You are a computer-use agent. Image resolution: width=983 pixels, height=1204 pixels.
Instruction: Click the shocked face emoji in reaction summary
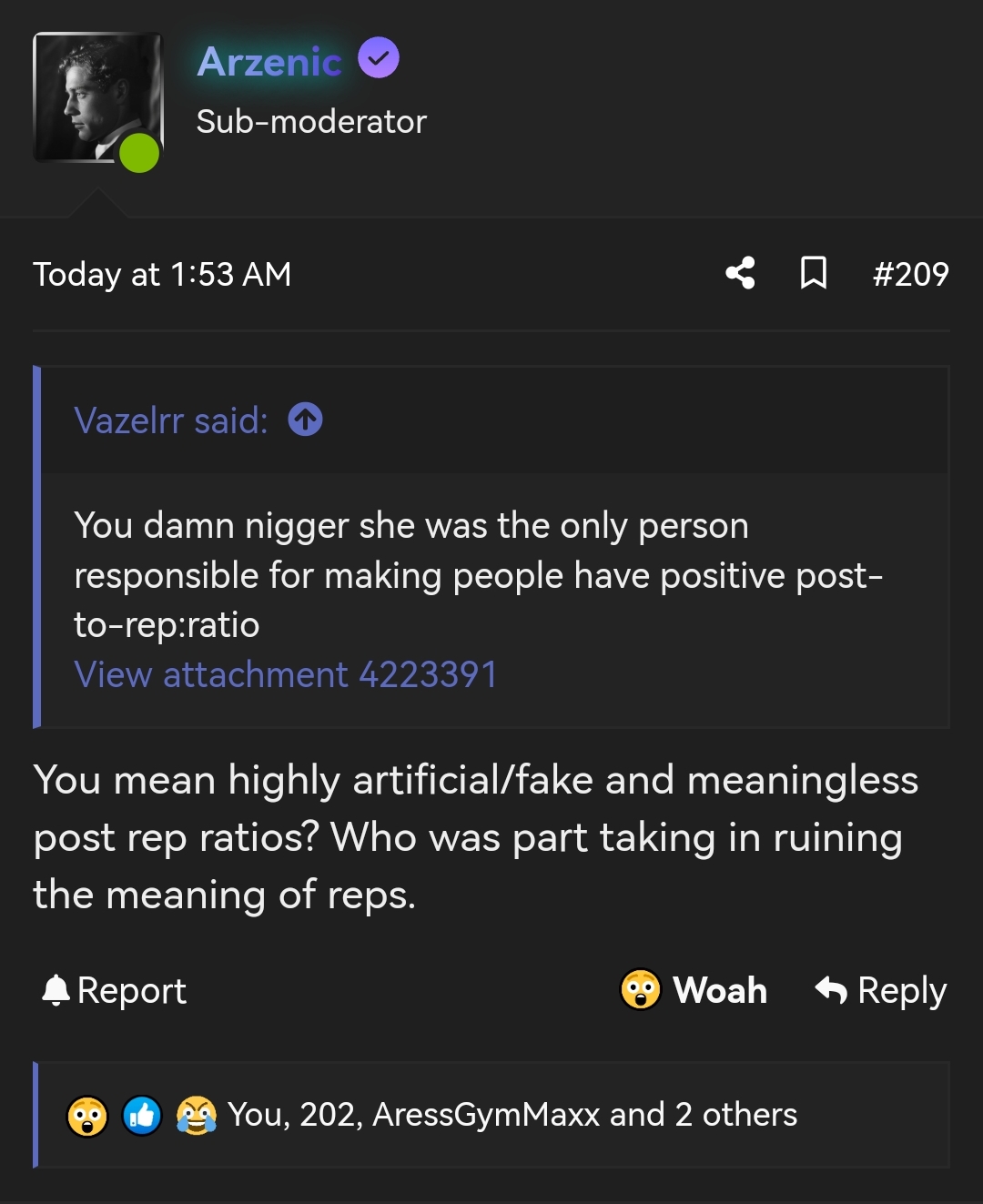[87, 1116]
